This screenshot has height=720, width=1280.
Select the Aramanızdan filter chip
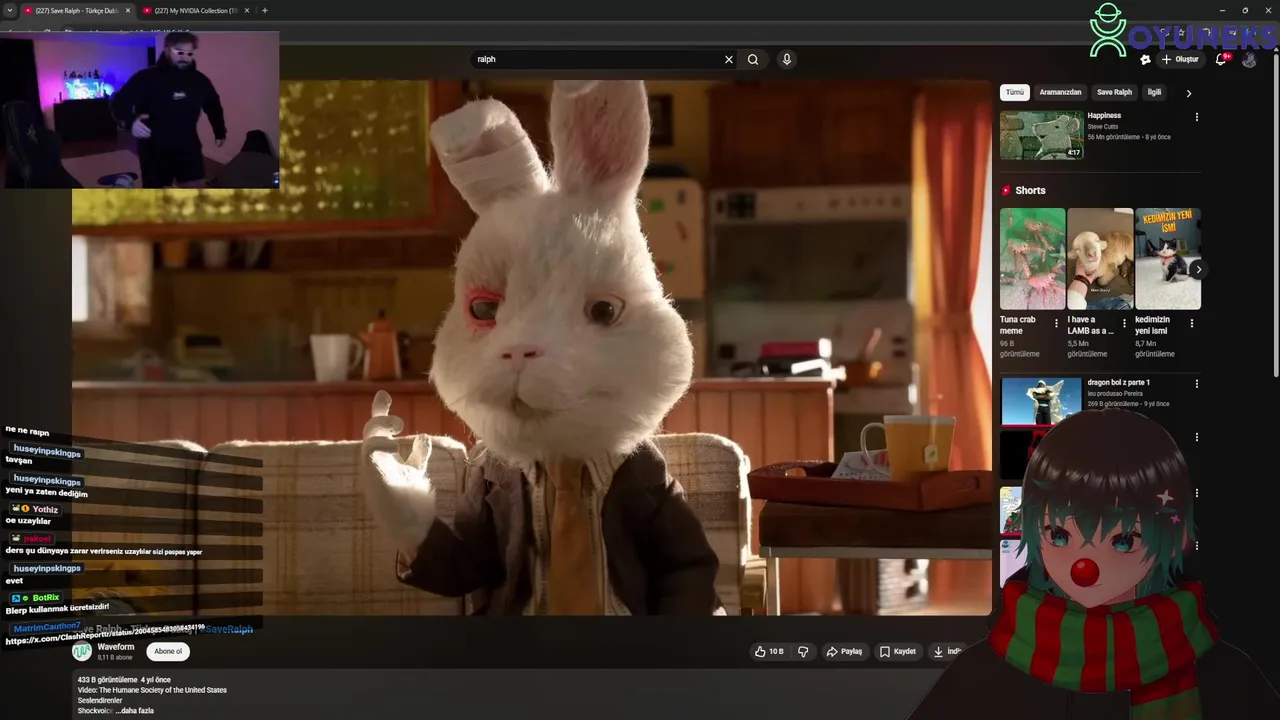[1060, 92]
